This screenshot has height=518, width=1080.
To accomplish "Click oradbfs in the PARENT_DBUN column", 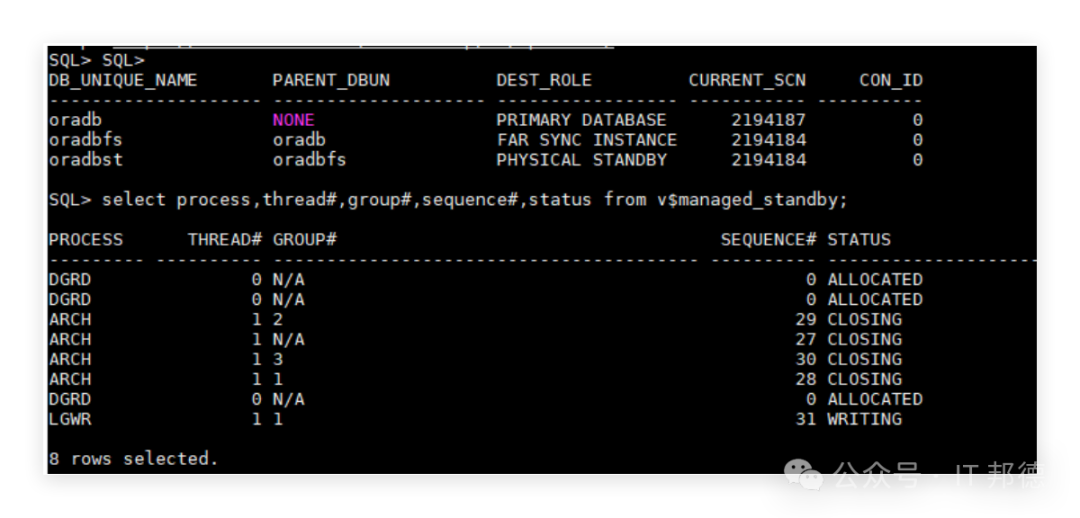I will (x=309, y=160).
